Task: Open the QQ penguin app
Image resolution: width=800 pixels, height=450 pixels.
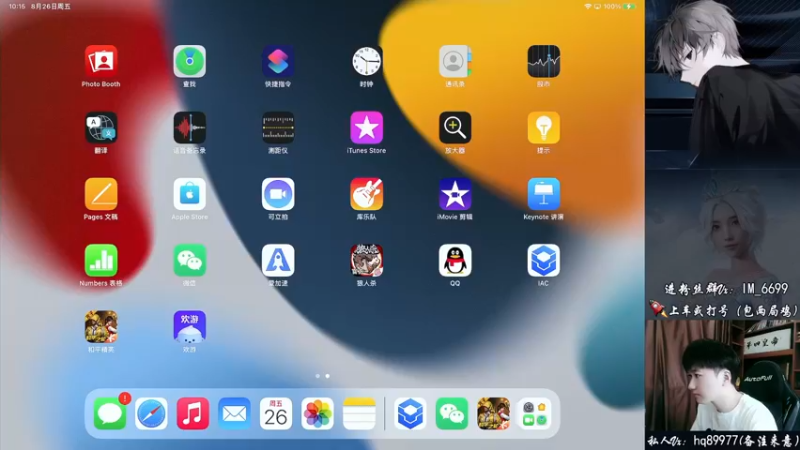Action: coord(455,260)
